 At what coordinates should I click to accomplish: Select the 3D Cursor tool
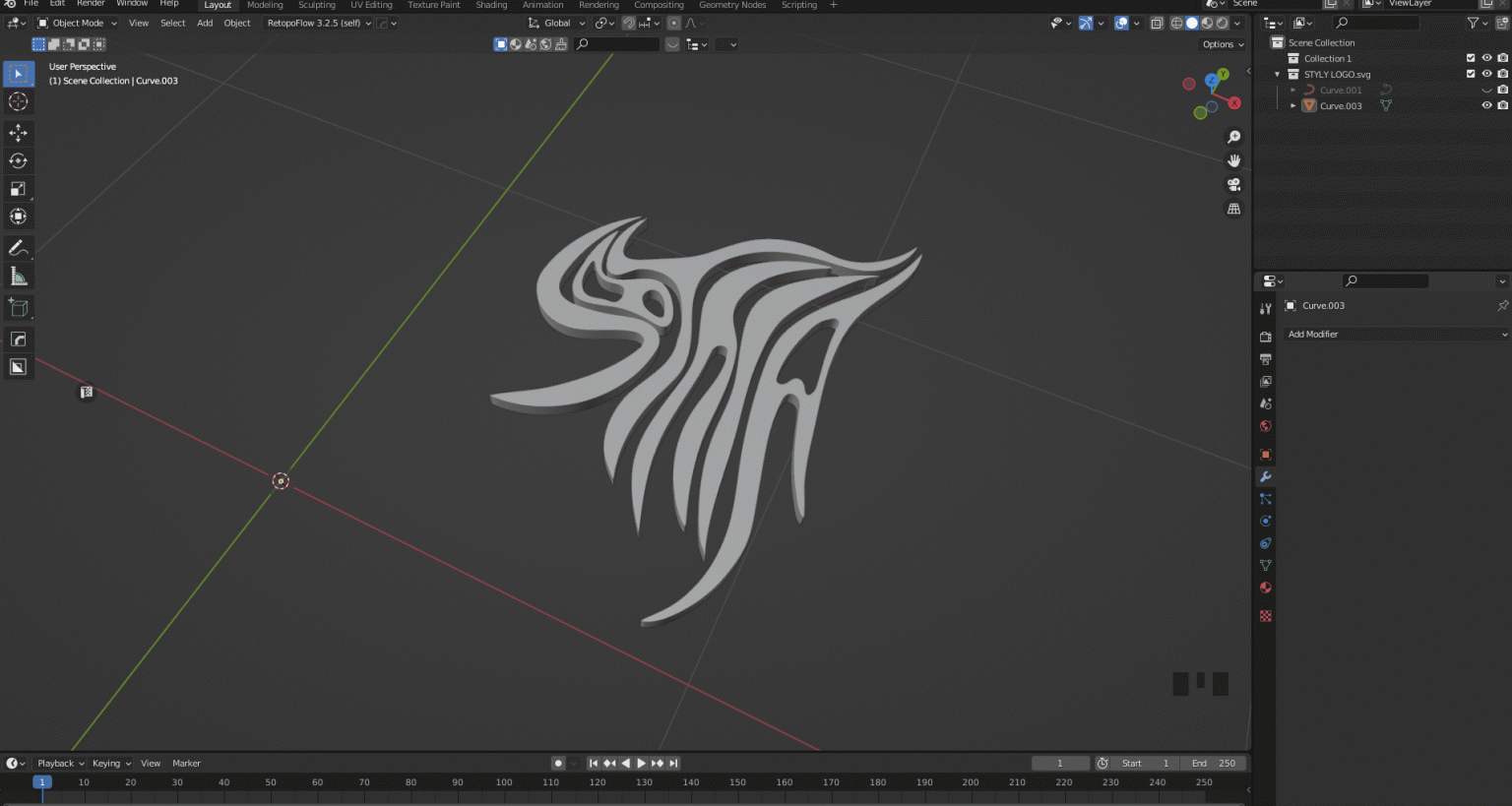19,101
